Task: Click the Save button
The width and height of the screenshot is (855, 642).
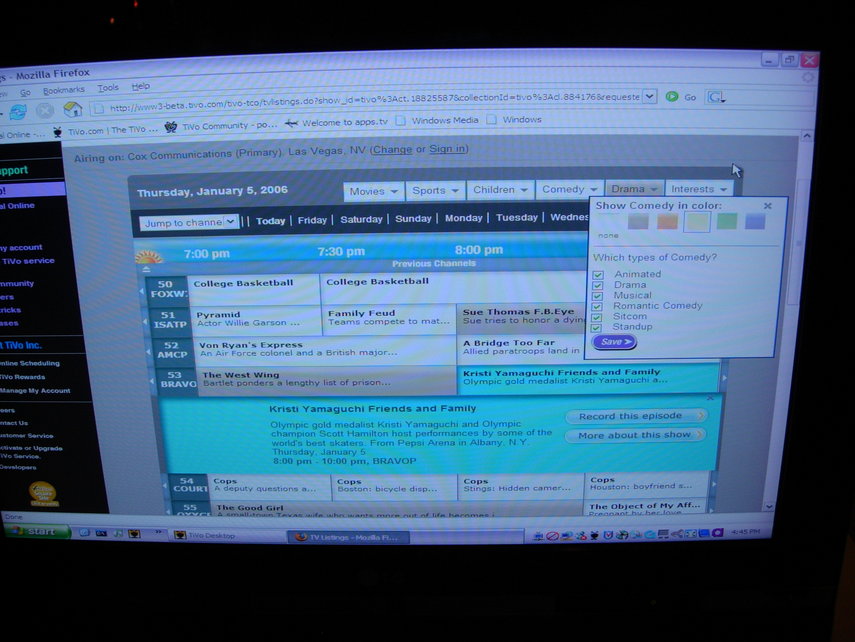Action: [x=615, y=342]
